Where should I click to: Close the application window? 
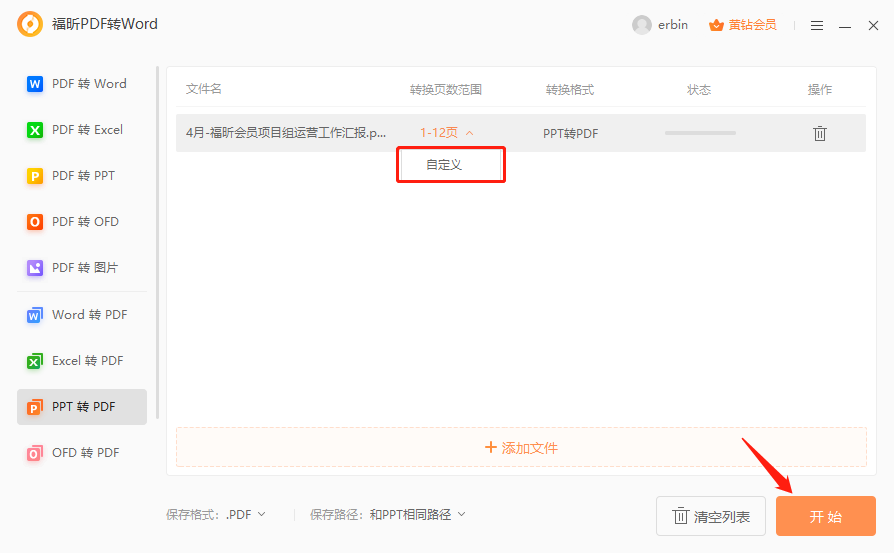tap(873, 26)
